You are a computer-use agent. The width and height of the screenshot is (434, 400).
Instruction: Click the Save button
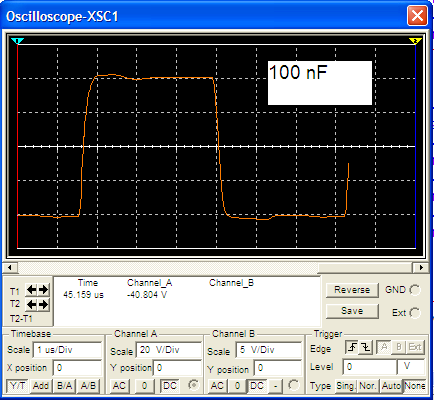(352, 311)
